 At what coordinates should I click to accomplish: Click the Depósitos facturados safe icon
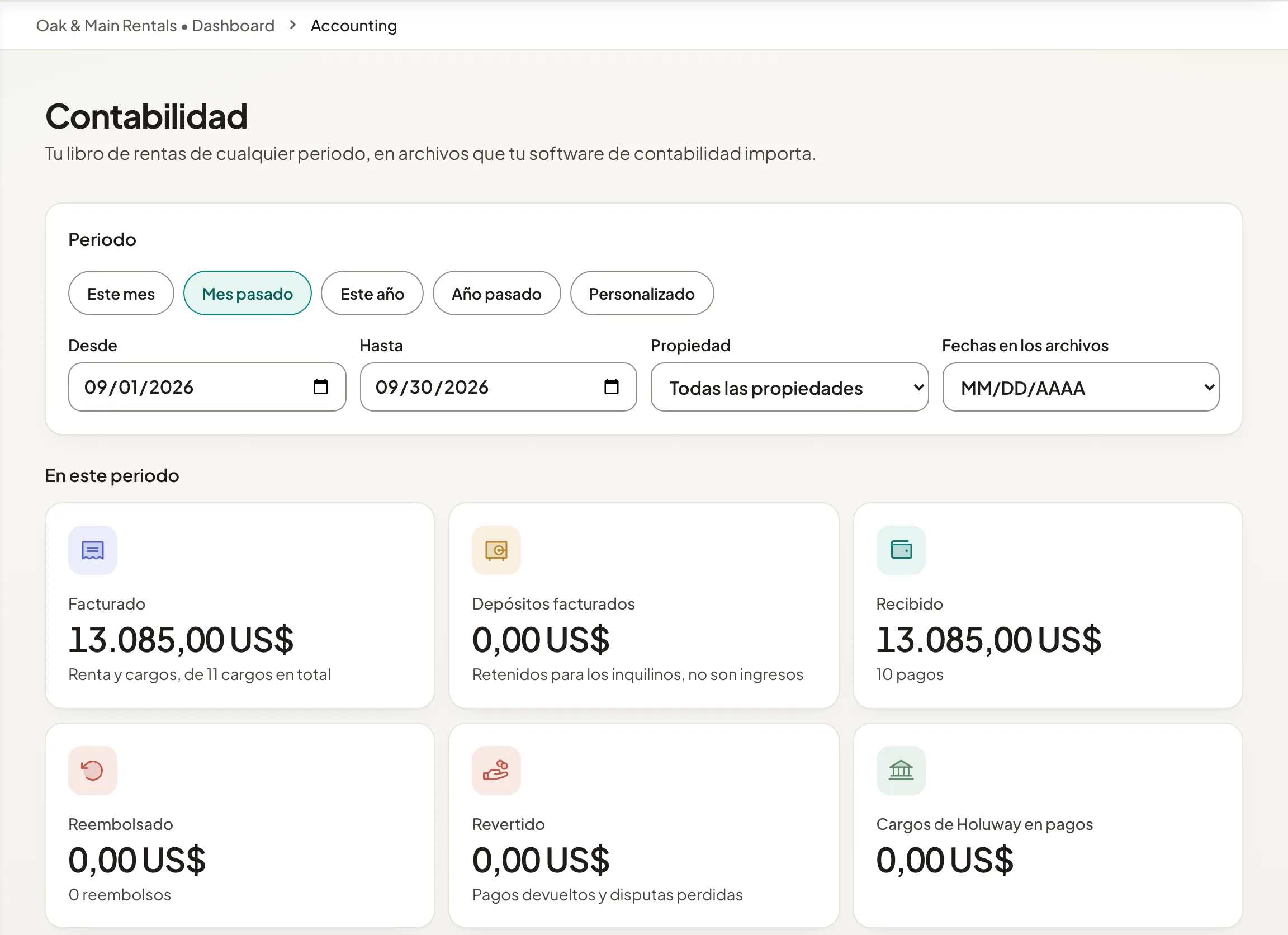pyautogui.click(x=496, y=550)
